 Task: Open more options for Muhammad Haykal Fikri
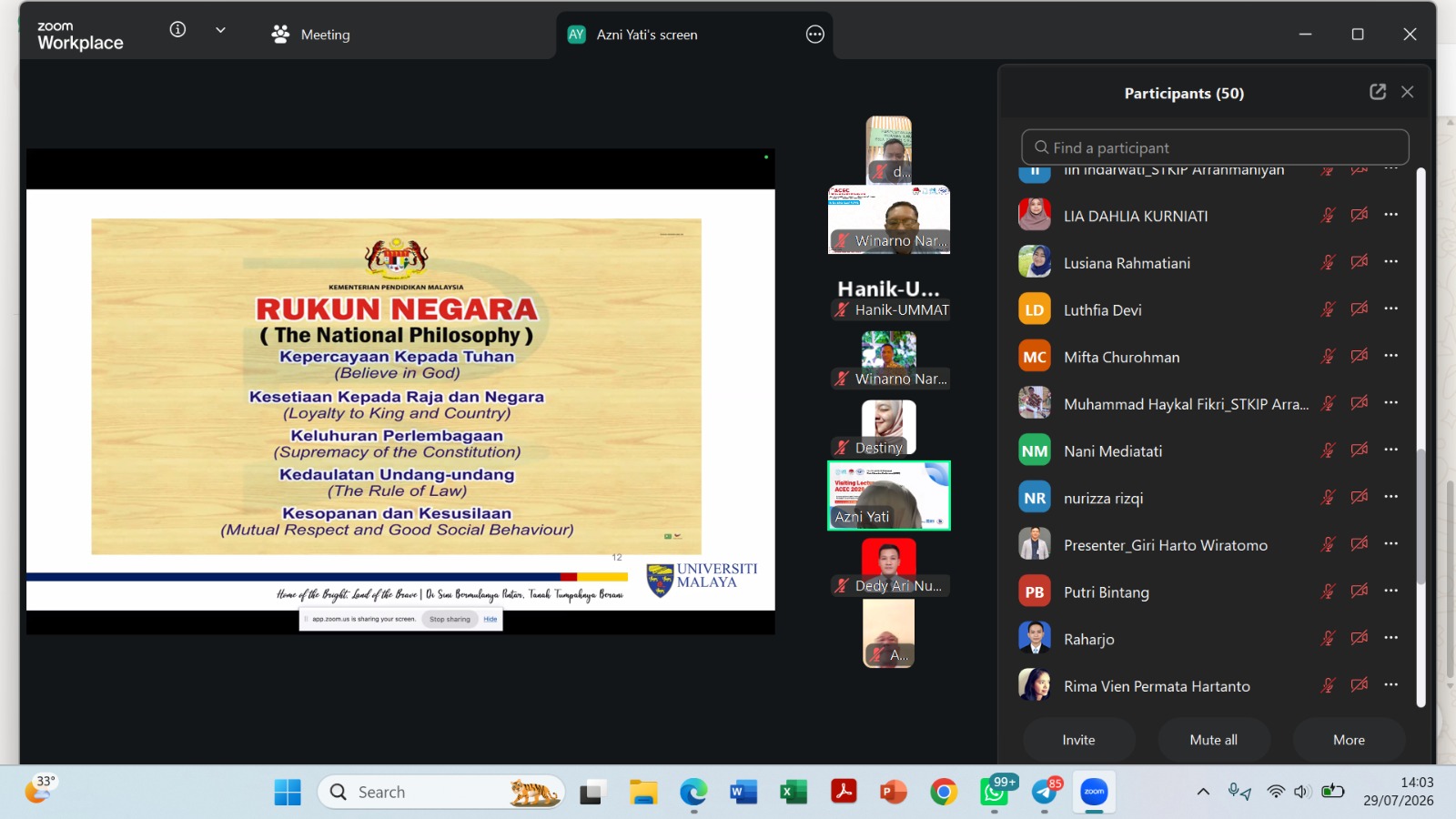tap(1391, 403)
